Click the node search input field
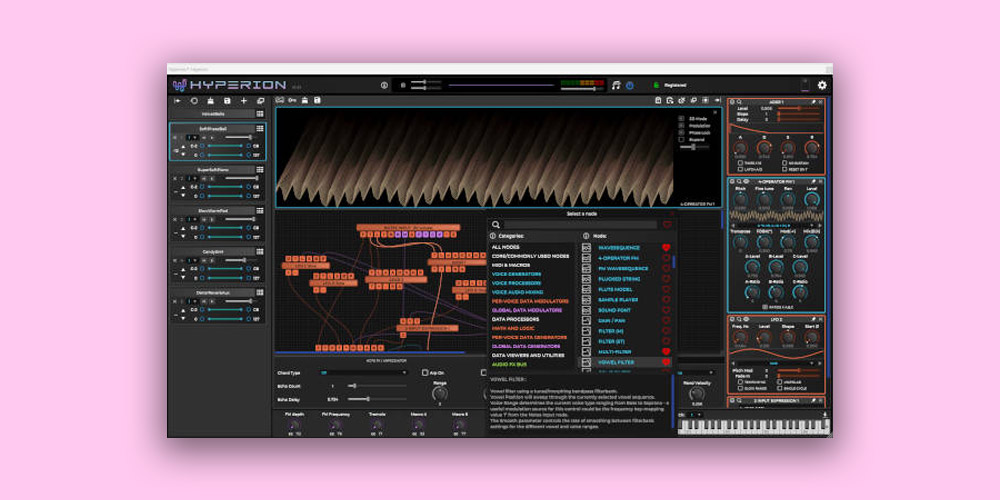 pyautogui.click(x=580, y=225)
